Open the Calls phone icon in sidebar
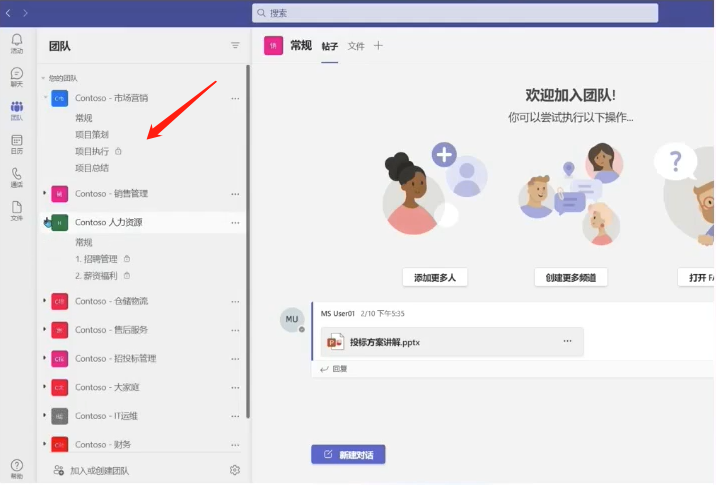Screen dimensions: 716x485 tap(16, 178)
